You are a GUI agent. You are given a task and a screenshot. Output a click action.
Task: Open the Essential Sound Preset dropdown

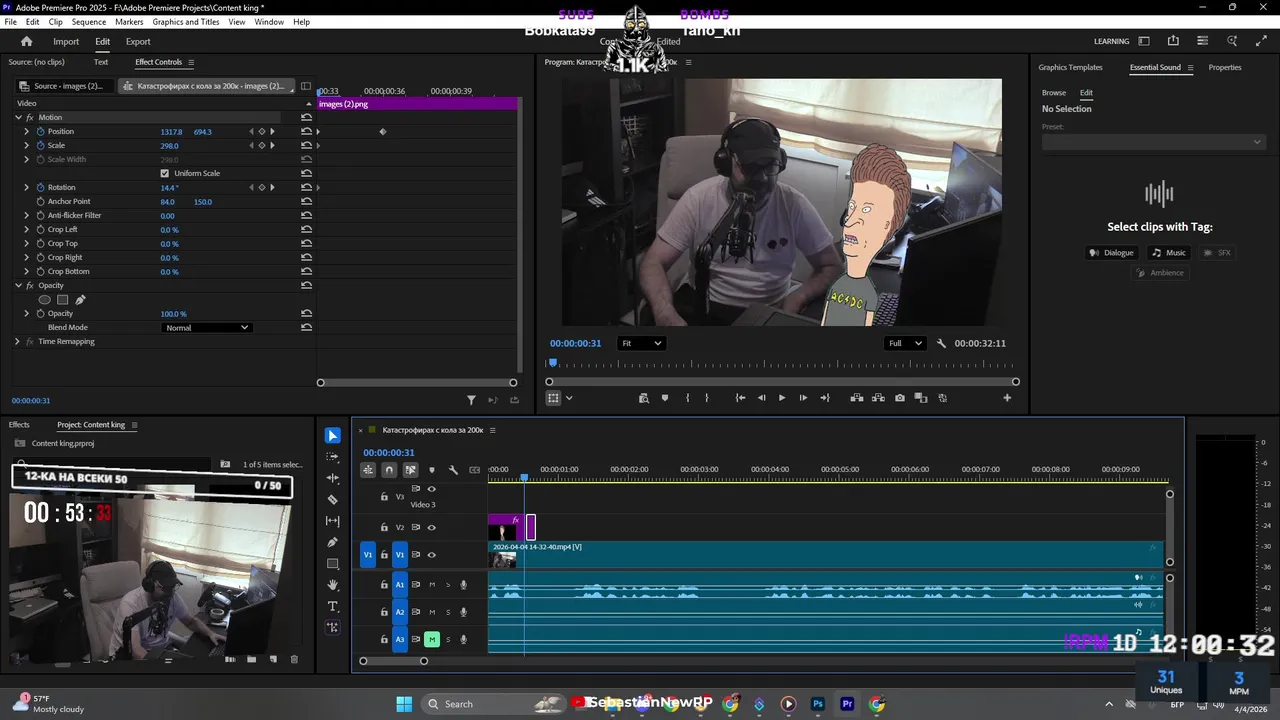[x=1153, y=142]
